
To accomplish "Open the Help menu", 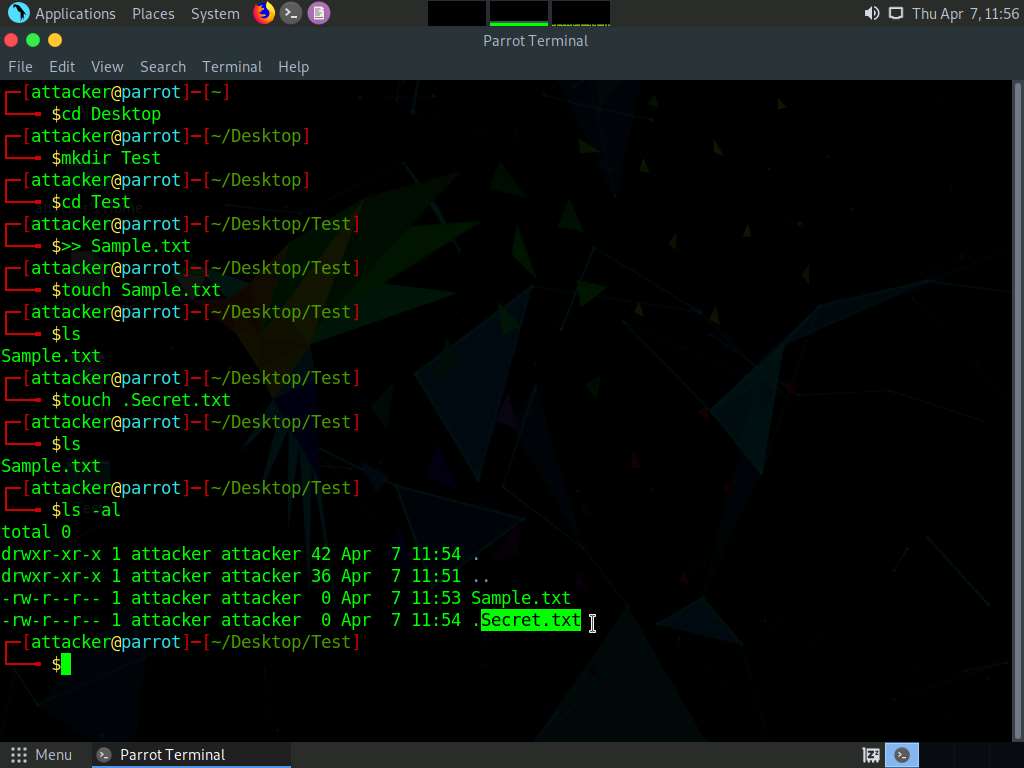I will click(x=293, y=66).
